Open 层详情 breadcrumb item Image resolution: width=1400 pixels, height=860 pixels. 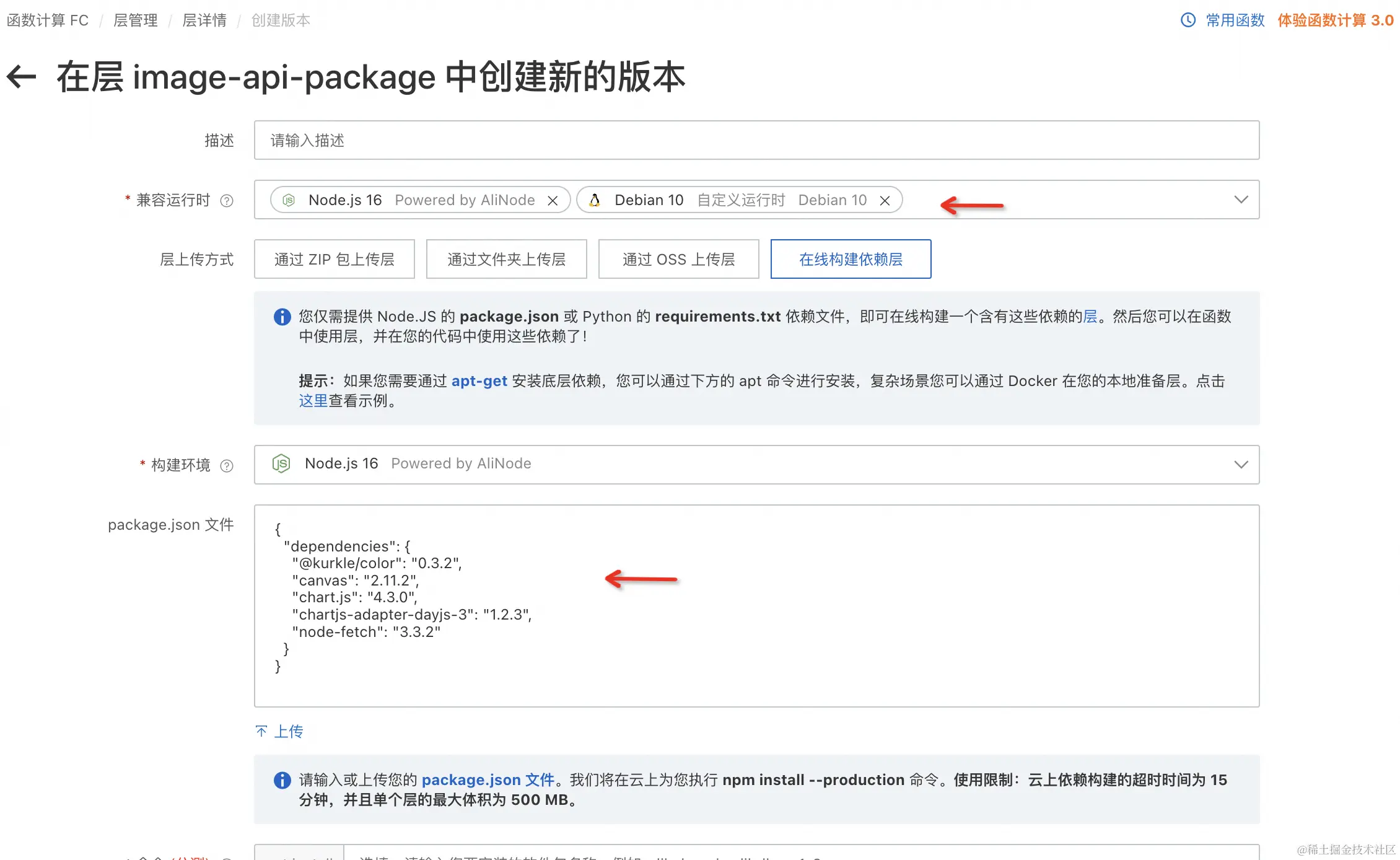point(204,20)
